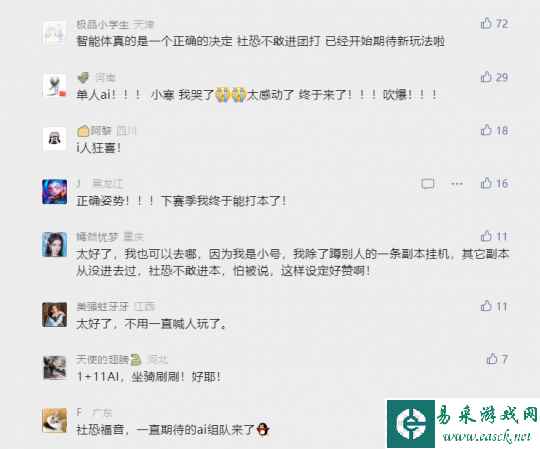
Task: Open avatar beside 1+11AI comment
Action: click(x=54, y=368)
